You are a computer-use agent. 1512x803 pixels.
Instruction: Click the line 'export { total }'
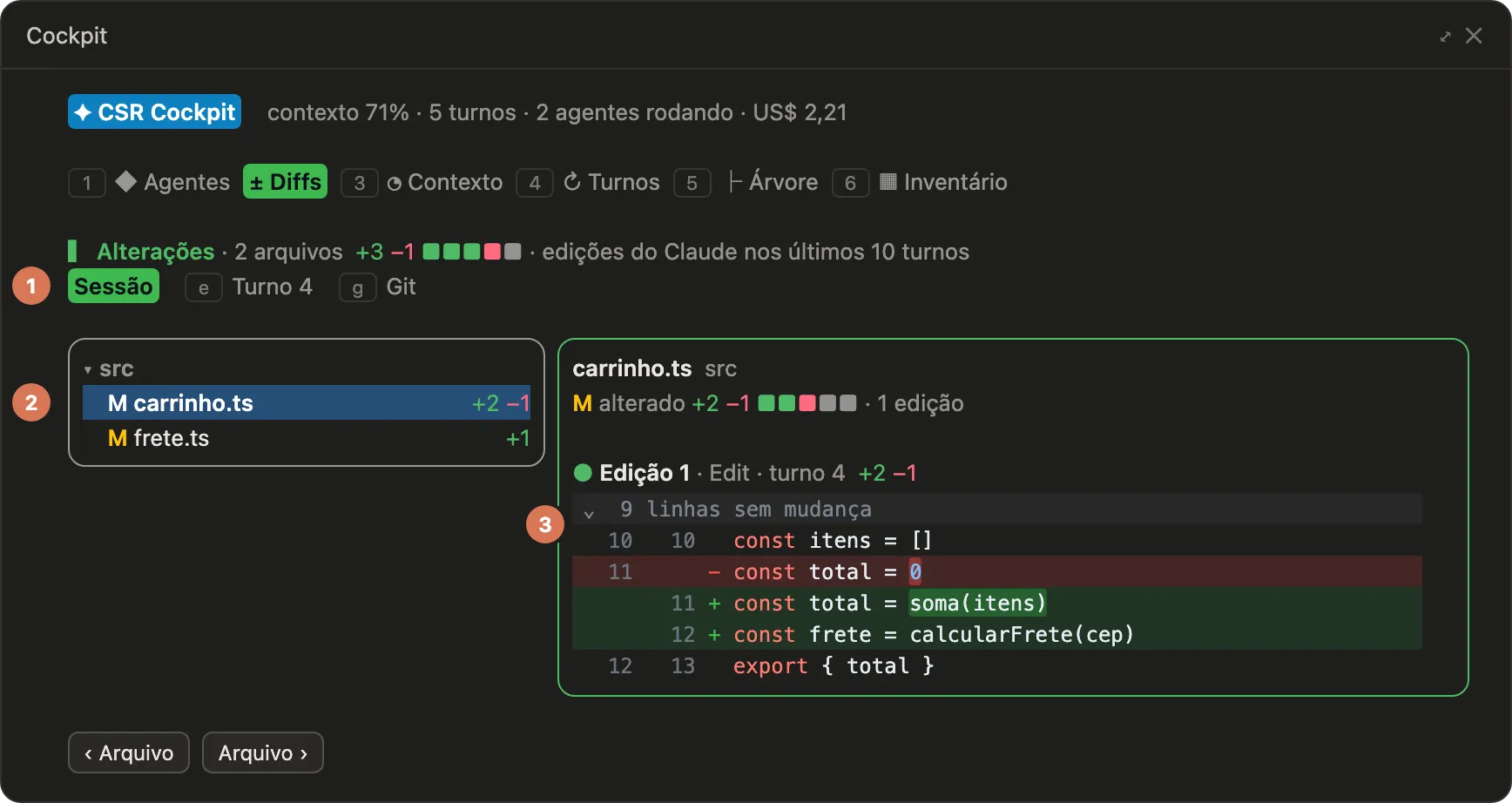pos(996,665)
